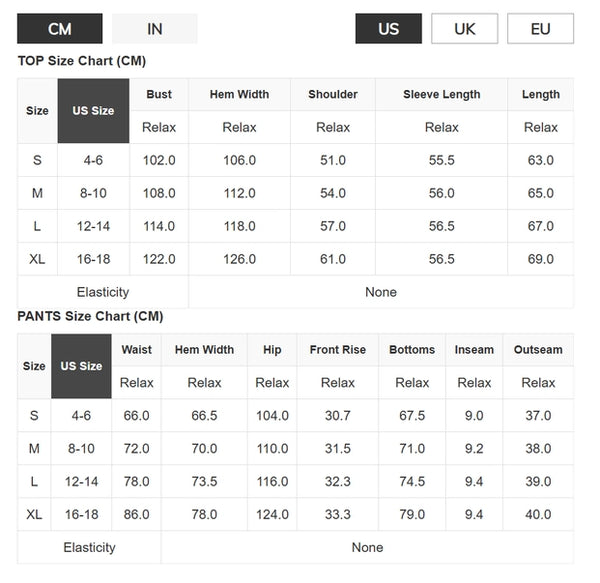Click the Outseam column header
Image resolution: width=600 pixels, height=583 pixels.
[538, 350]
